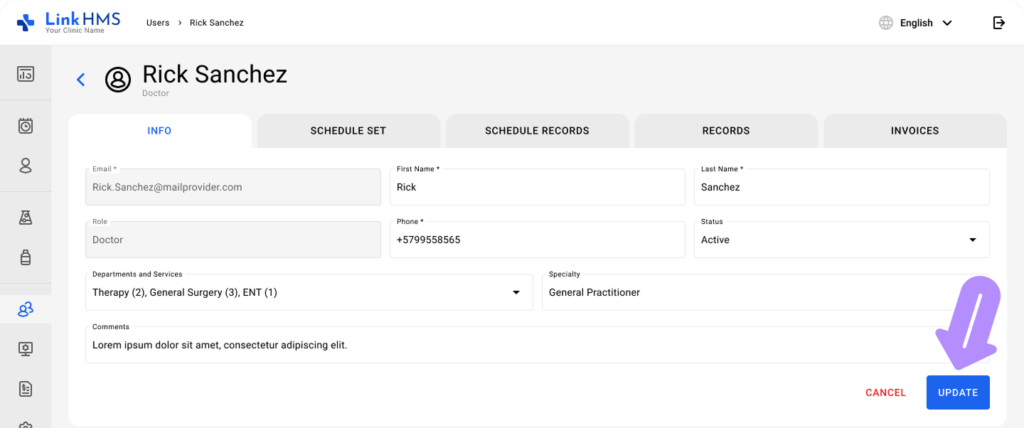Click the Last Name input field
This screenshot has height=428, width=1024.
point(842,187)
